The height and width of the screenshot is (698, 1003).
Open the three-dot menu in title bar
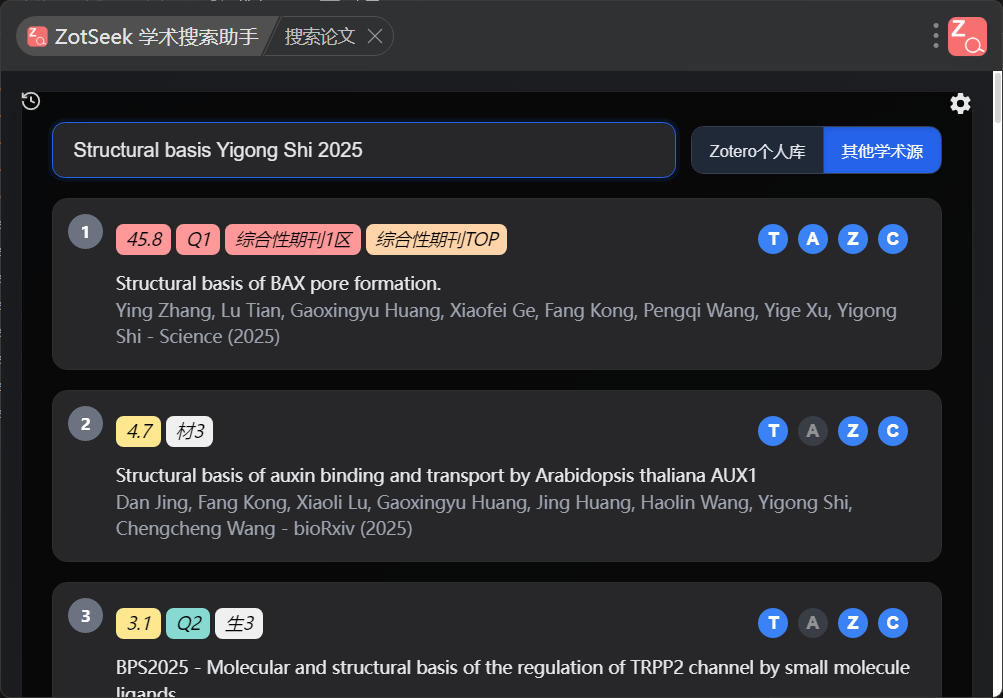point(935,36)
